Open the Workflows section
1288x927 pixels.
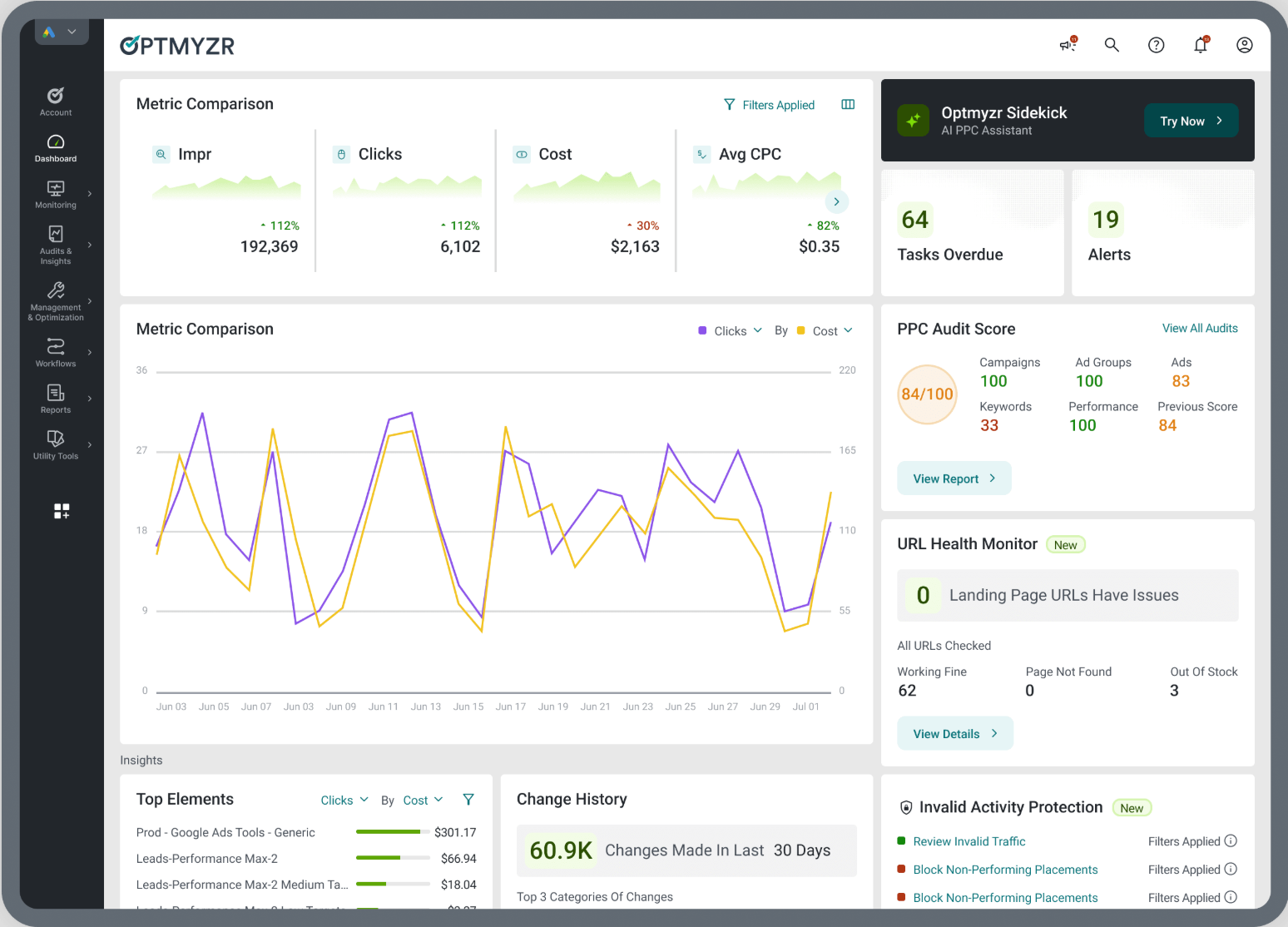(x=55, y=351)
